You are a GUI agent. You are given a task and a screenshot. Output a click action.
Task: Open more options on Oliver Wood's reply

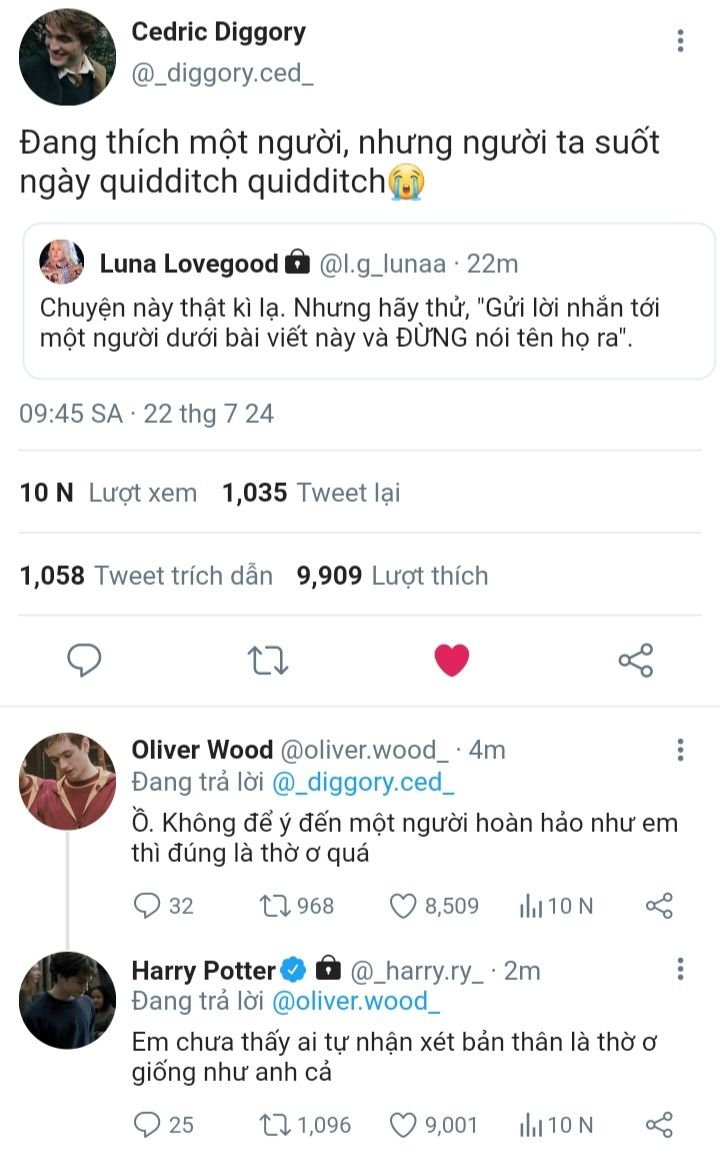coord(680,751)
